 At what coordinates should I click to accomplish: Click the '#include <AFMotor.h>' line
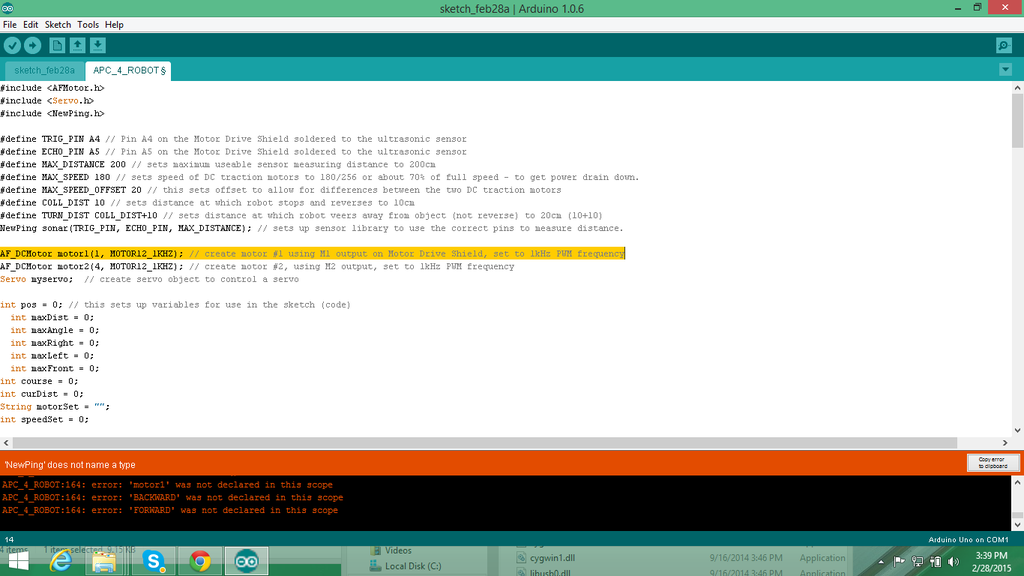52,88
